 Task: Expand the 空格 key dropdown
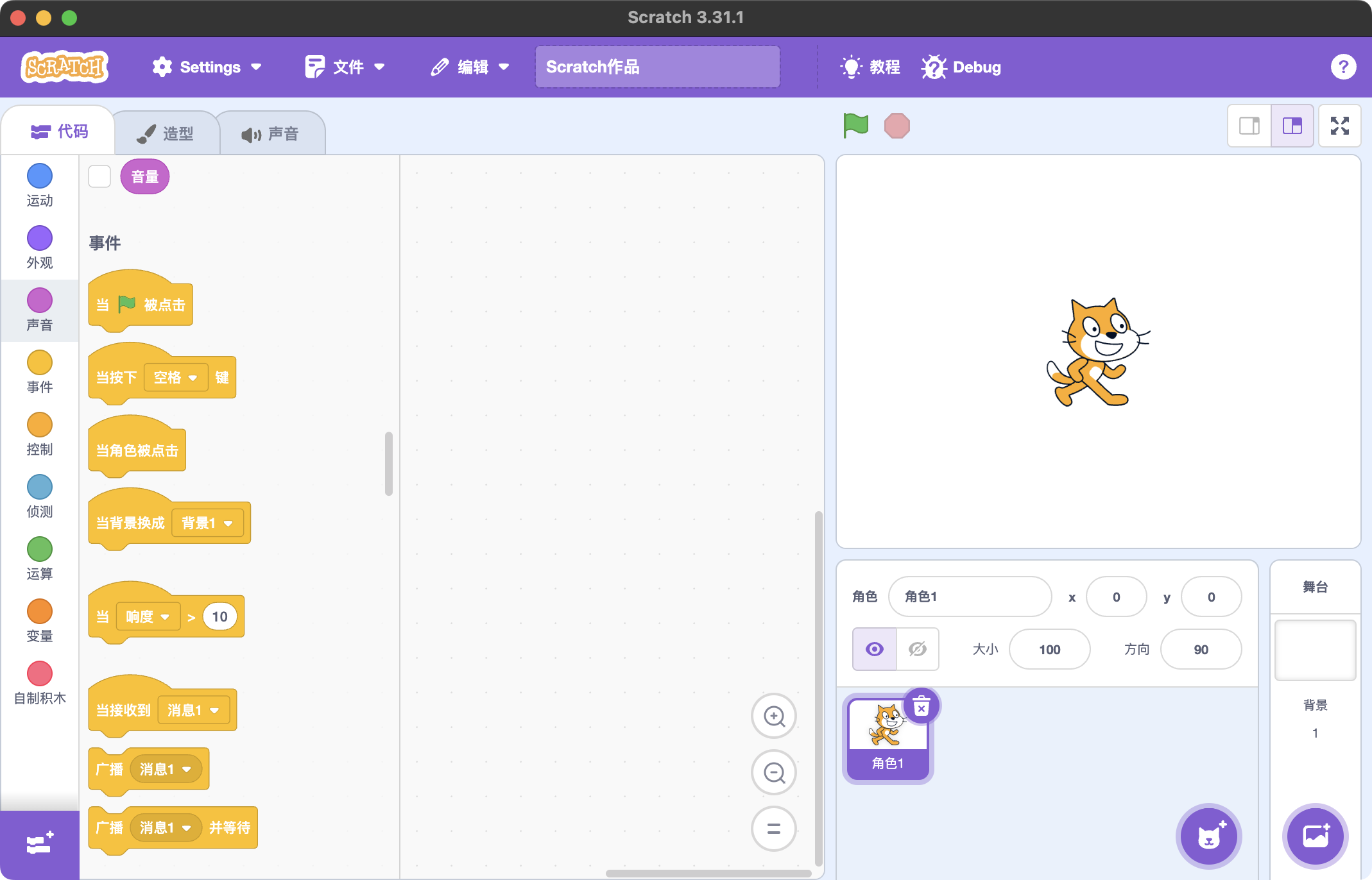[x=176, y=377]
